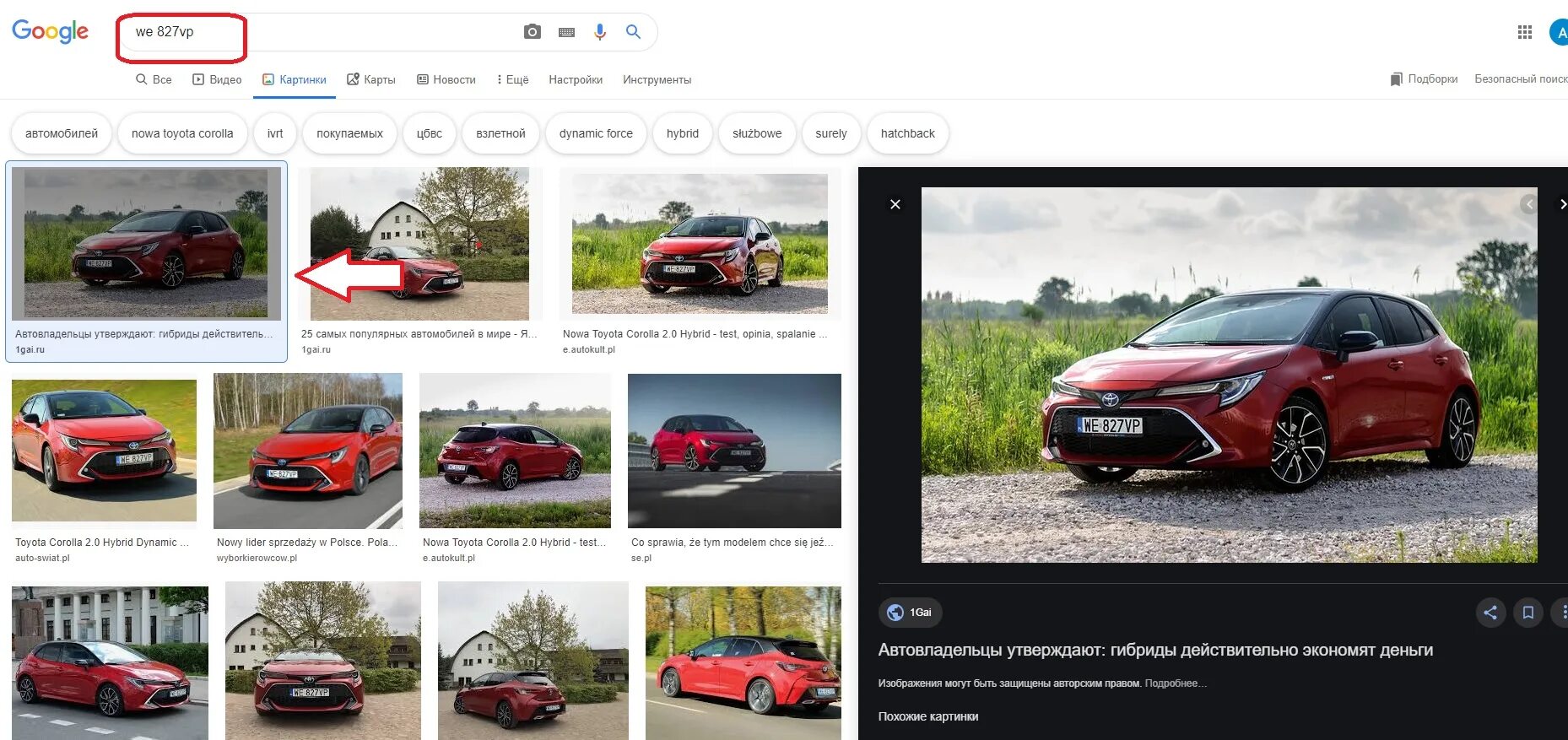This screenshot has width=1568, height=740.
Task: Select the взлетной suggestion chip
Action: (x=500, y=133)
